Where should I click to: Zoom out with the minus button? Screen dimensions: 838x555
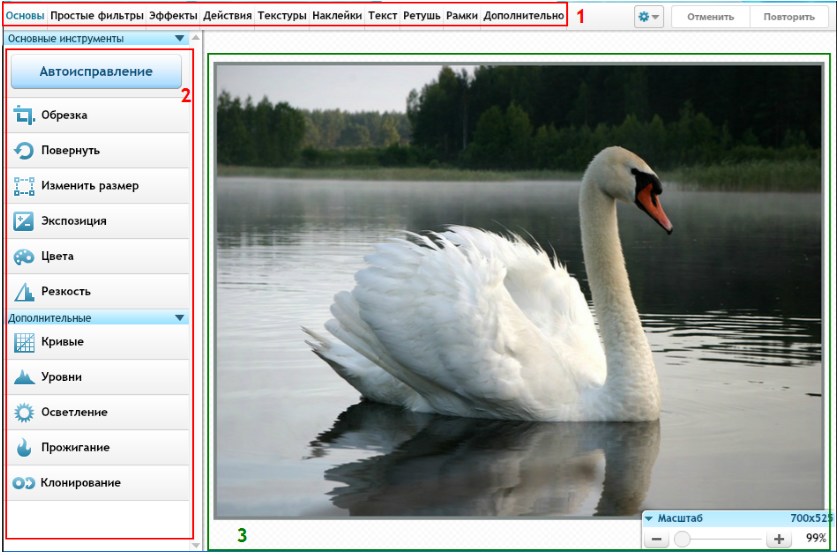tap(657, 539)
